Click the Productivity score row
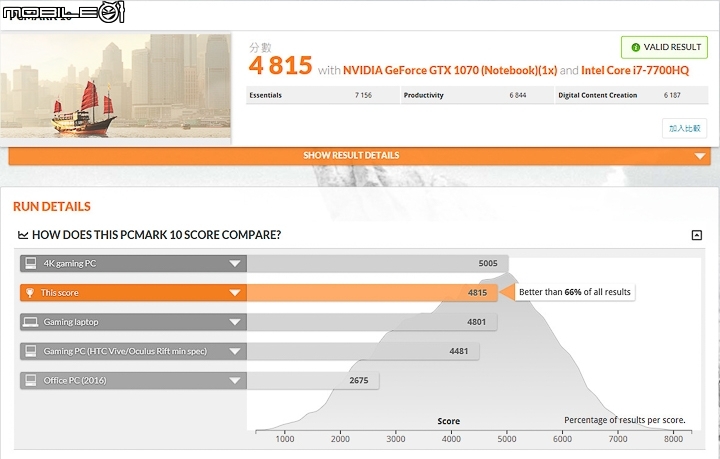The height and width of the screenshot is (459, 720). point(477,95)
